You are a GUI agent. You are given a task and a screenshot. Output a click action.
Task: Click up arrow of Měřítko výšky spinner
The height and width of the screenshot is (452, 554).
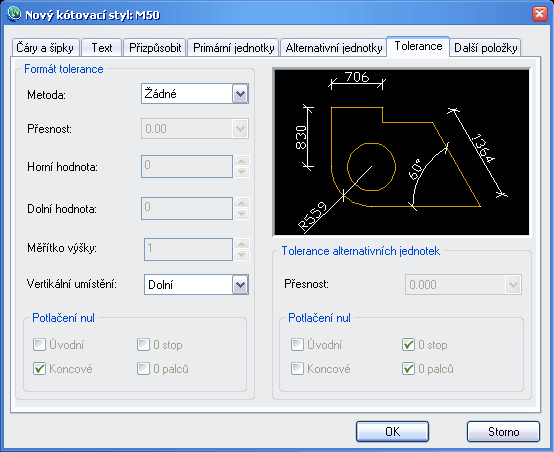tap(242, 244)
